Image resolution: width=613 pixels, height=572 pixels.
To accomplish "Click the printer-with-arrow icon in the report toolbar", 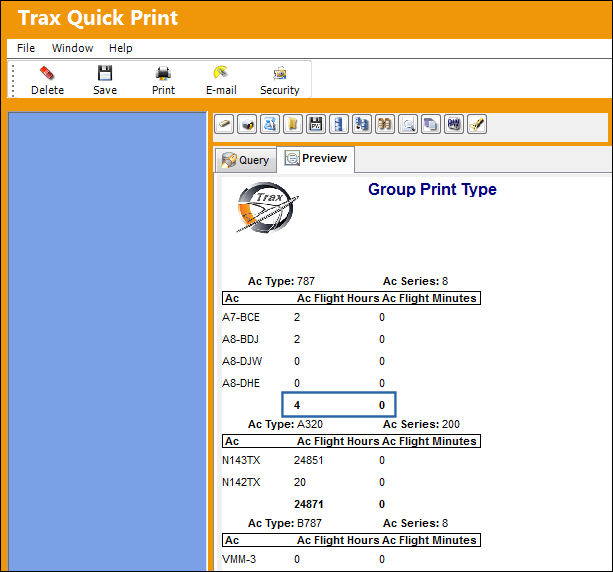I will click(247, 124).
